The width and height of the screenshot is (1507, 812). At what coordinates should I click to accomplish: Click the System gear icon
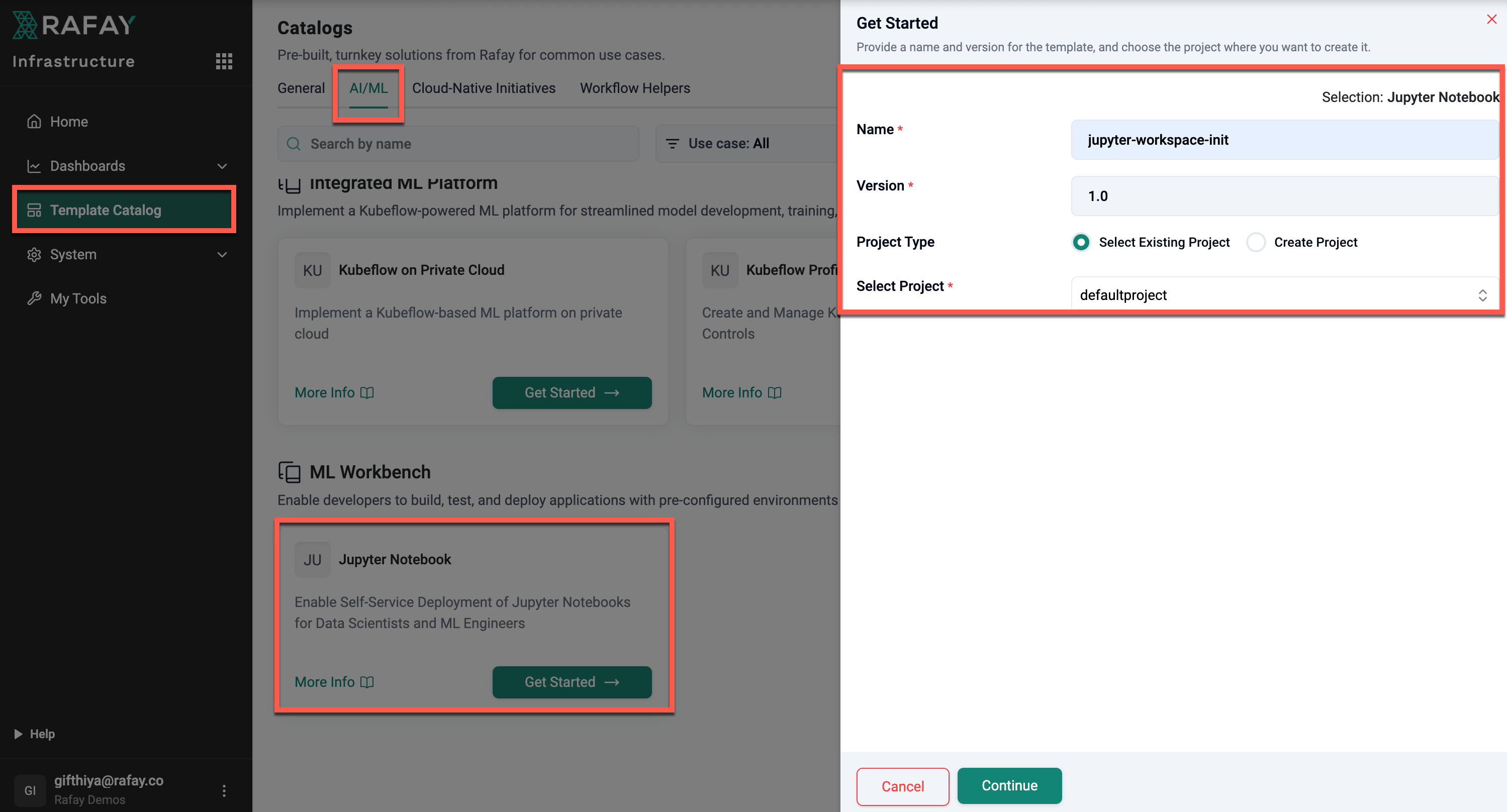tap(34, 254)
